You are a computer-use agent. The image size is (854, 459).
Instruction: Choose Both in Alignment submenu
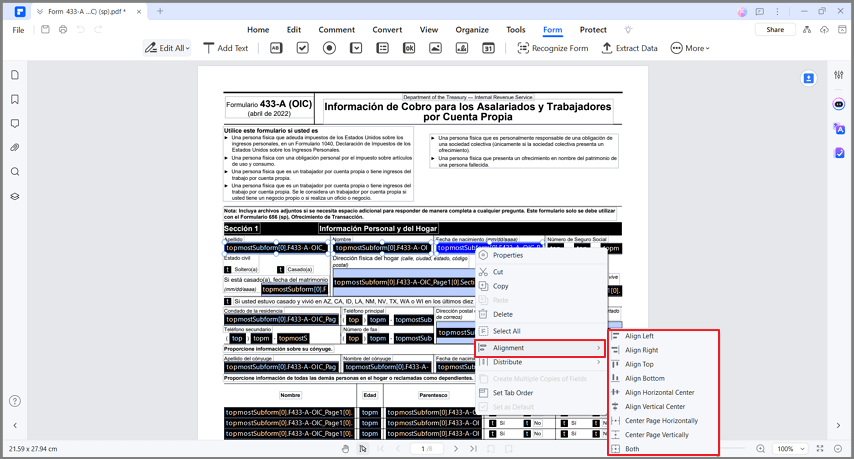(663, 449)
